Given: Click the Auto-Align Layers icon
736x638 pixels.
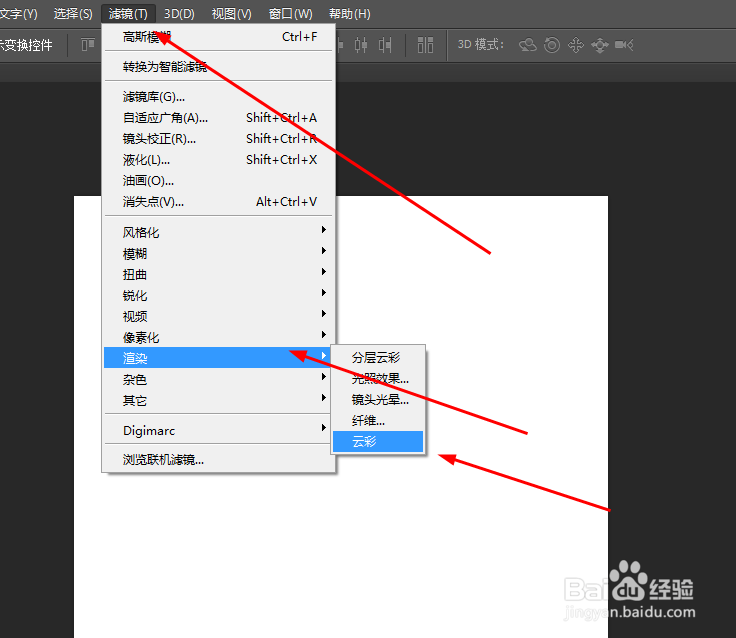Looking at the screenshot, I should 425,45.
